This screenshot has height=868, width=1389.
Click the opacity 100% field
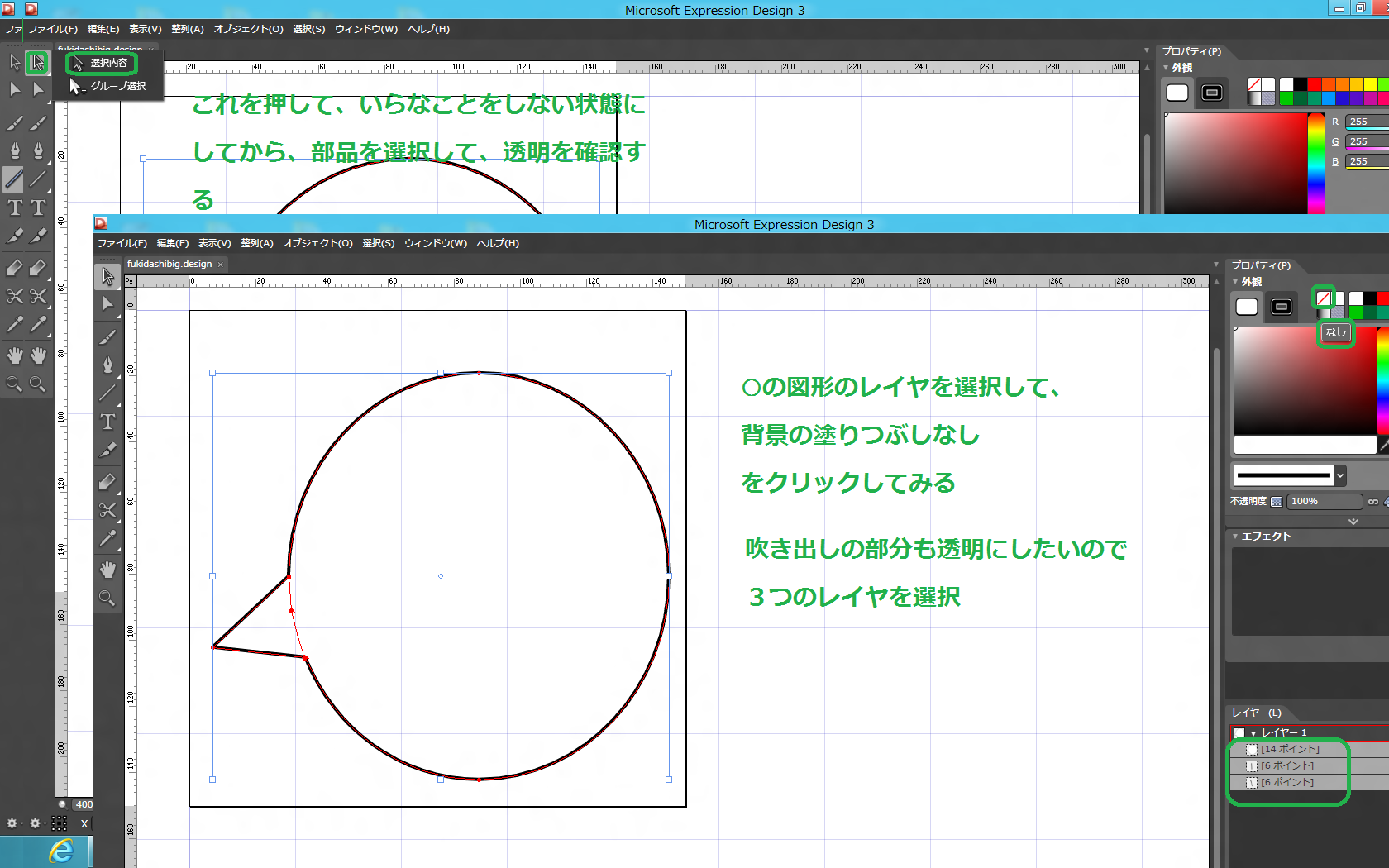point(1325,502)
